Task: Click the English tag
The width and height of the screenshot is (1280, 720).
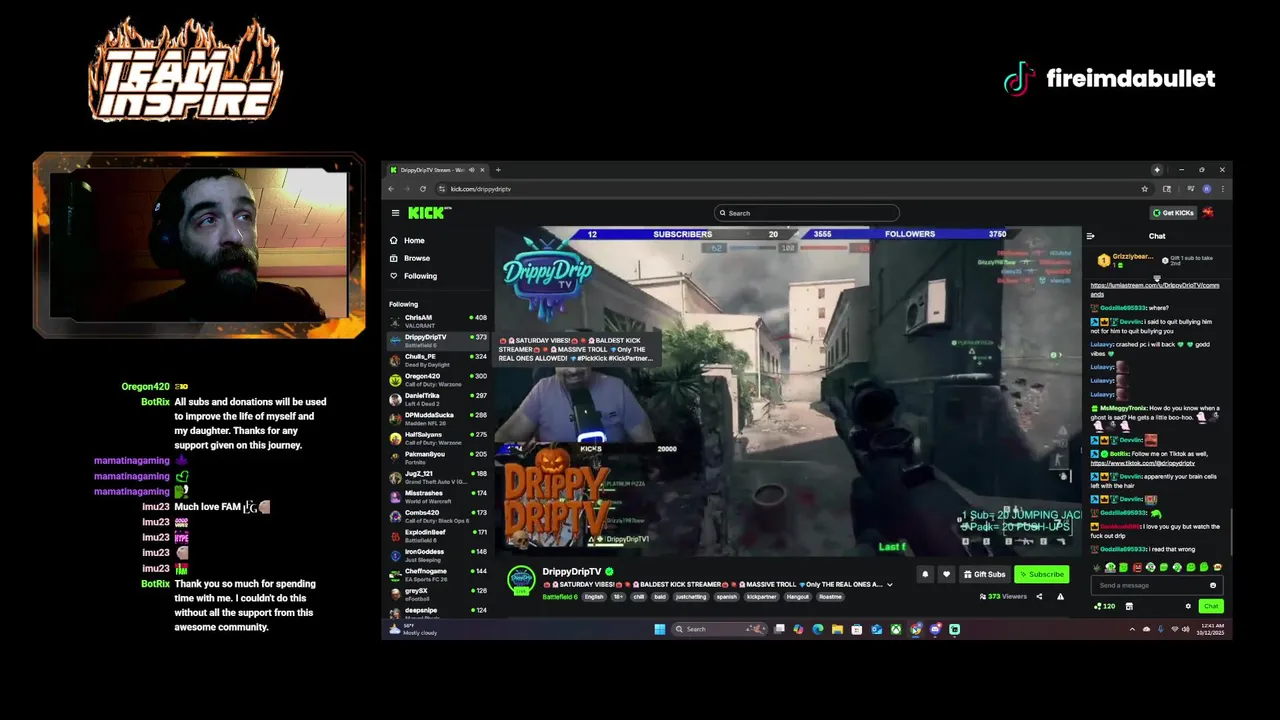Action: tap(594, 597)
